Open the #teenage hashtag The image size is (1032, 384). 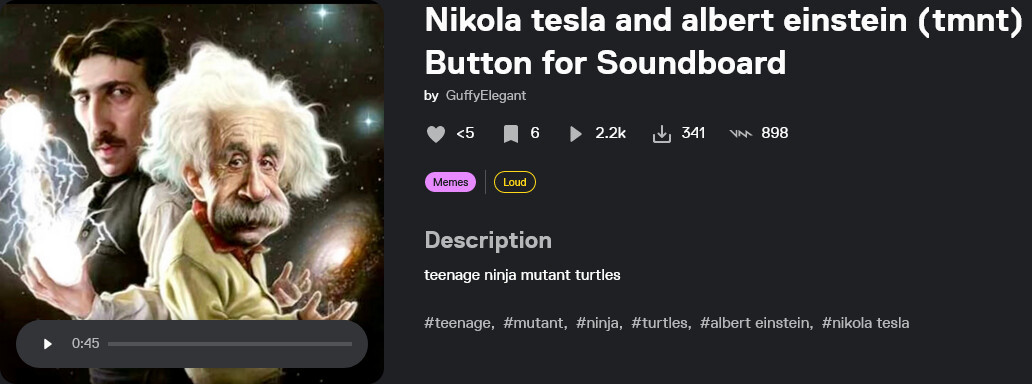click(459, 323)
